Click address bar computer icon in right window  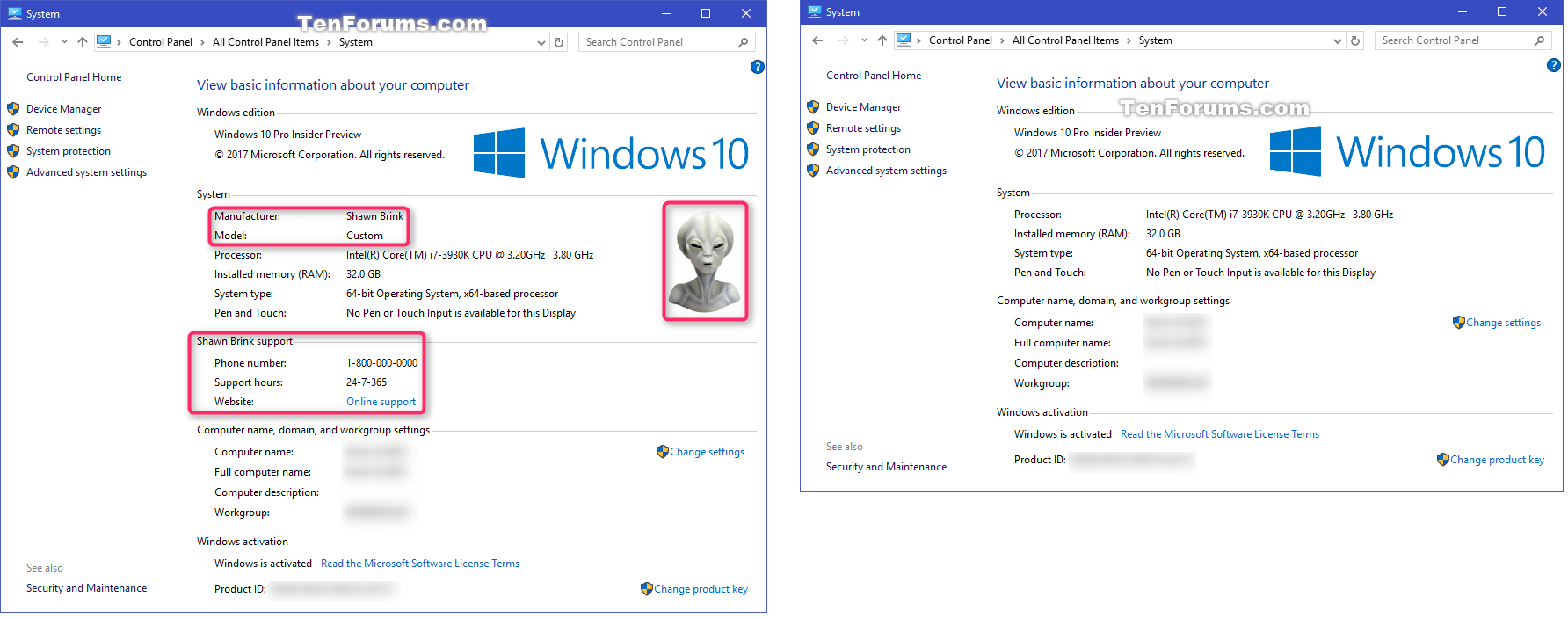904,40
